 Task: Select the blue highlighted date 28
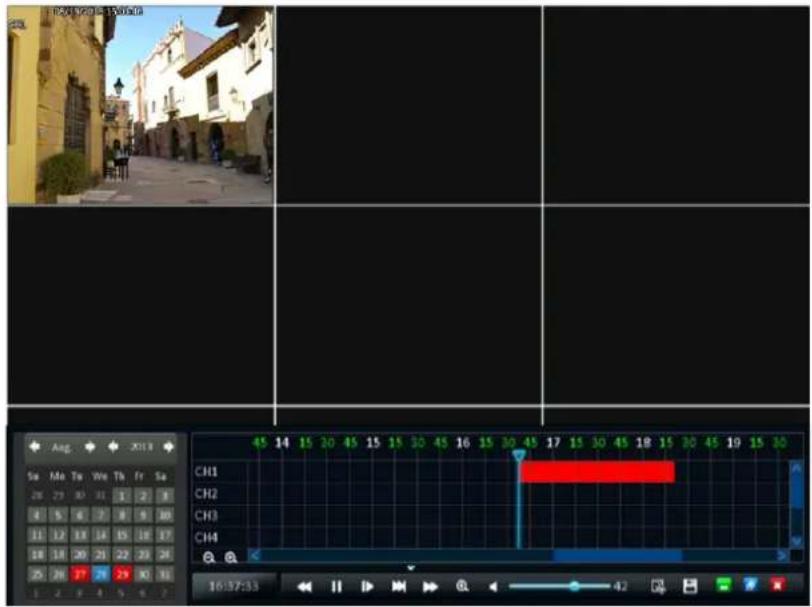pyautogui.click(x=101, y=574)
